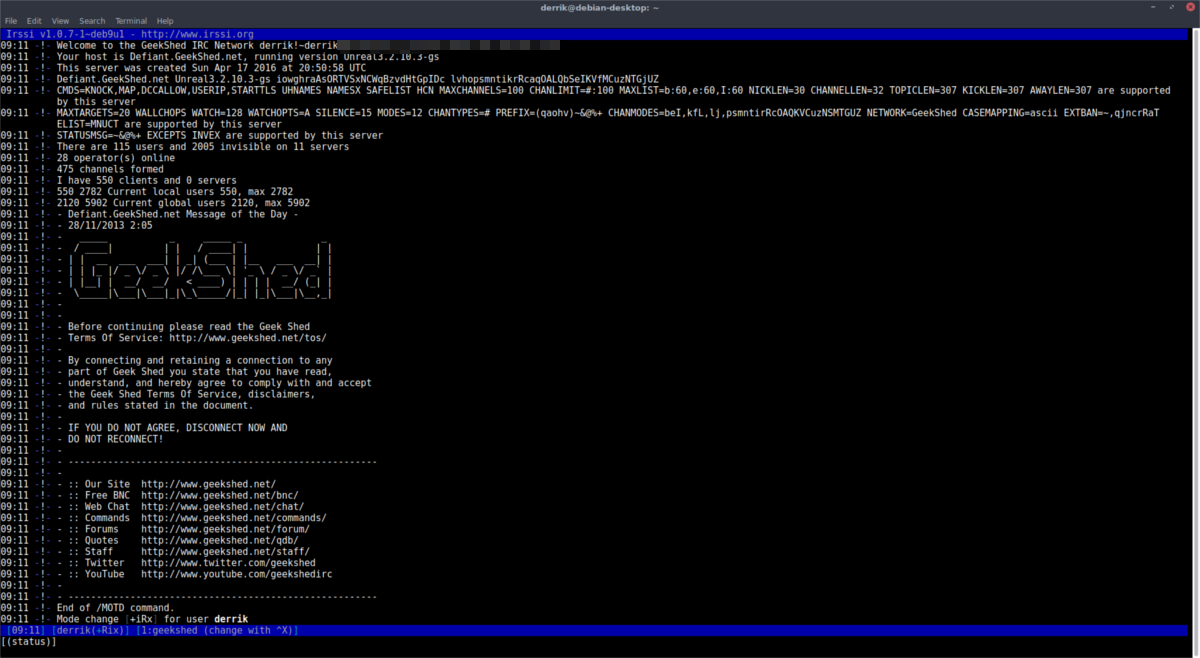Viewport: 1200px width, 658px height.
Task: Click 'IF YOU DO NOT AGREE, DISCONNECT NOW AND' line
Action: click(x=178, y=428)
